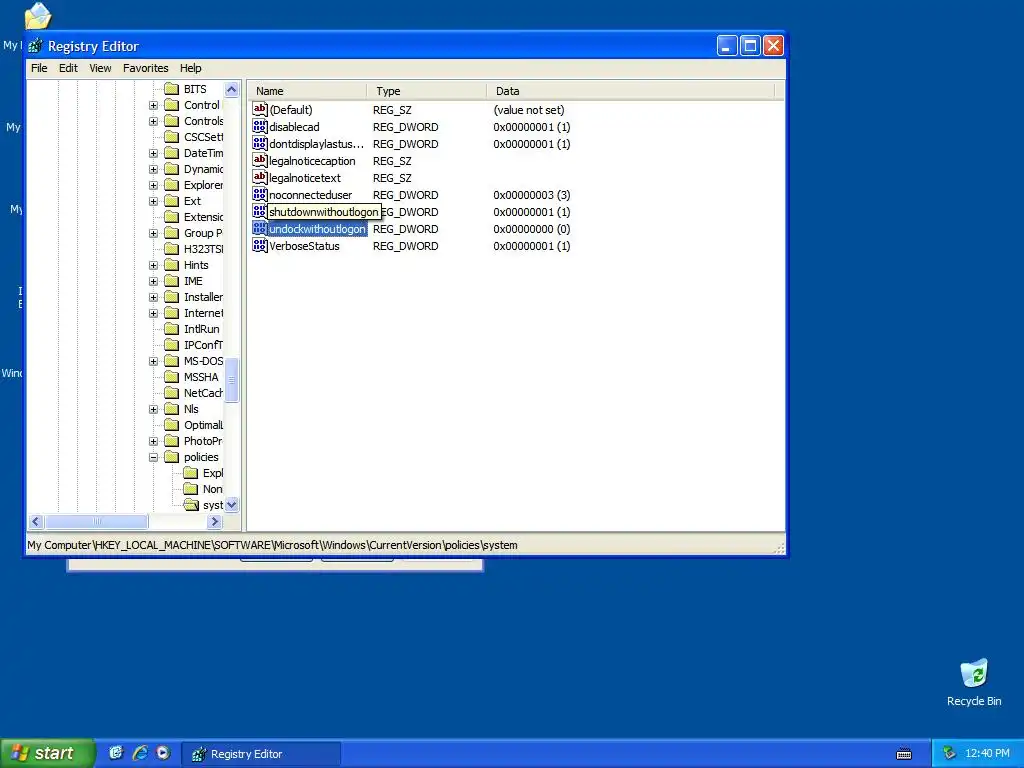Click the policies folder icon
Viewport: 1024px width, 768px height.
point(172,456)
